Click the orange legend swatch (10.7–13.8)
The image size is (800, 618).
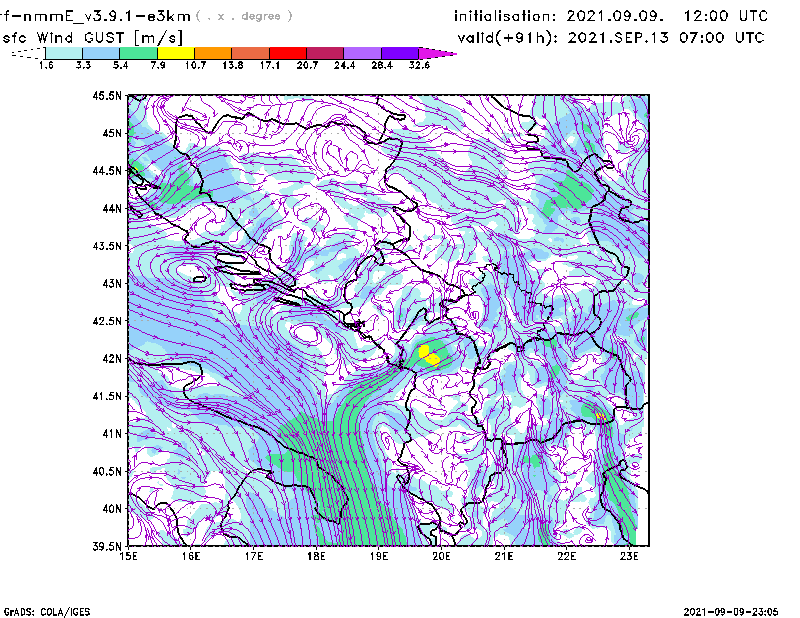point(213,53)
